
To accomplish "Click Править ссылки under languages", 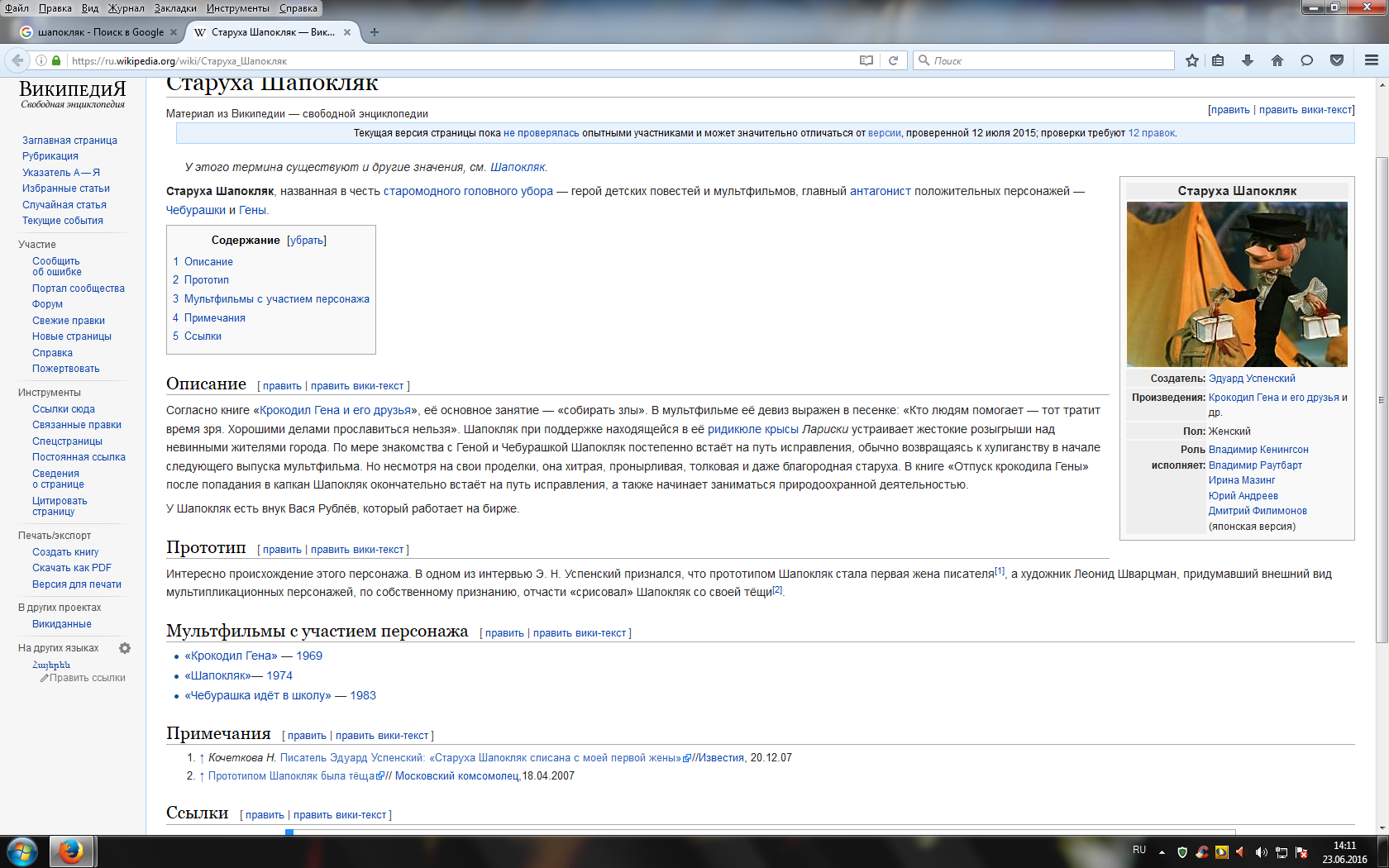I will (84, 678).
